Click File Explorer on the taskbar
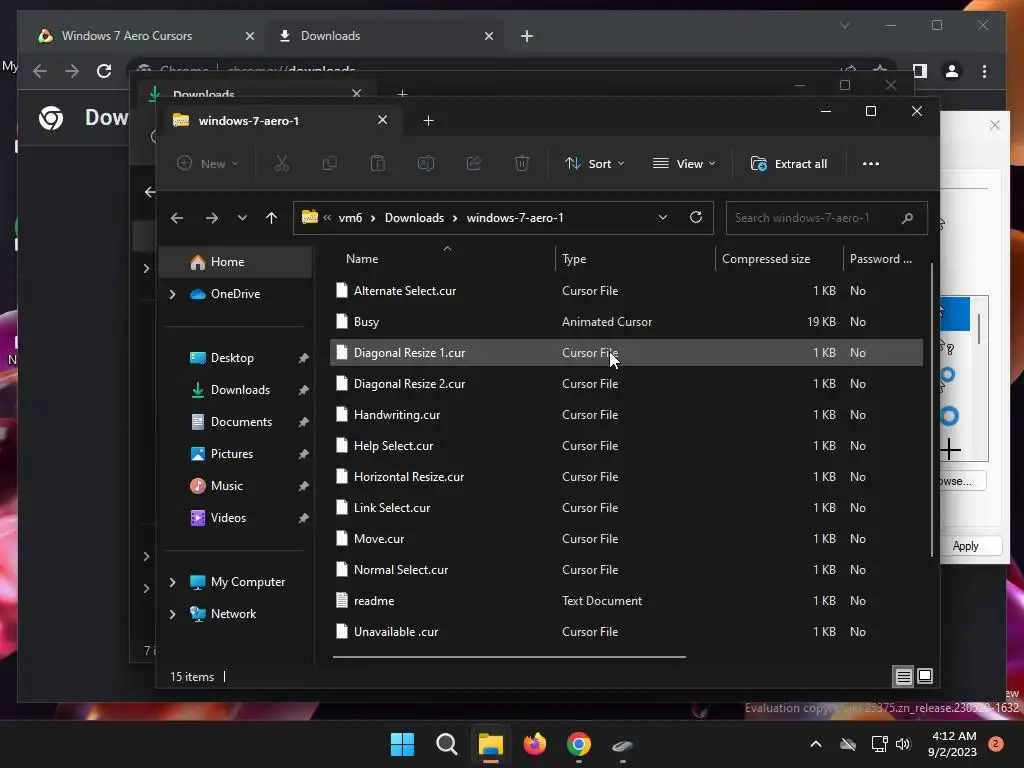The width and height of the screenshot is (1024, 768). (490, 744)
